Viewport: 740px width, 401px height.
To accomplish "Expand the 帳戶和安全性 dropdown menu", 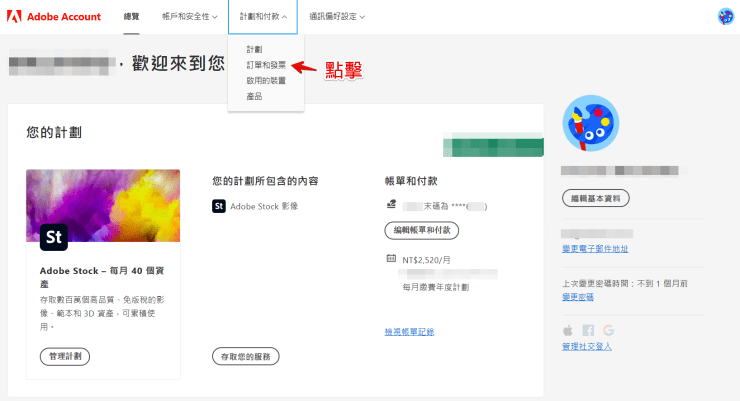I will point(190,17).
